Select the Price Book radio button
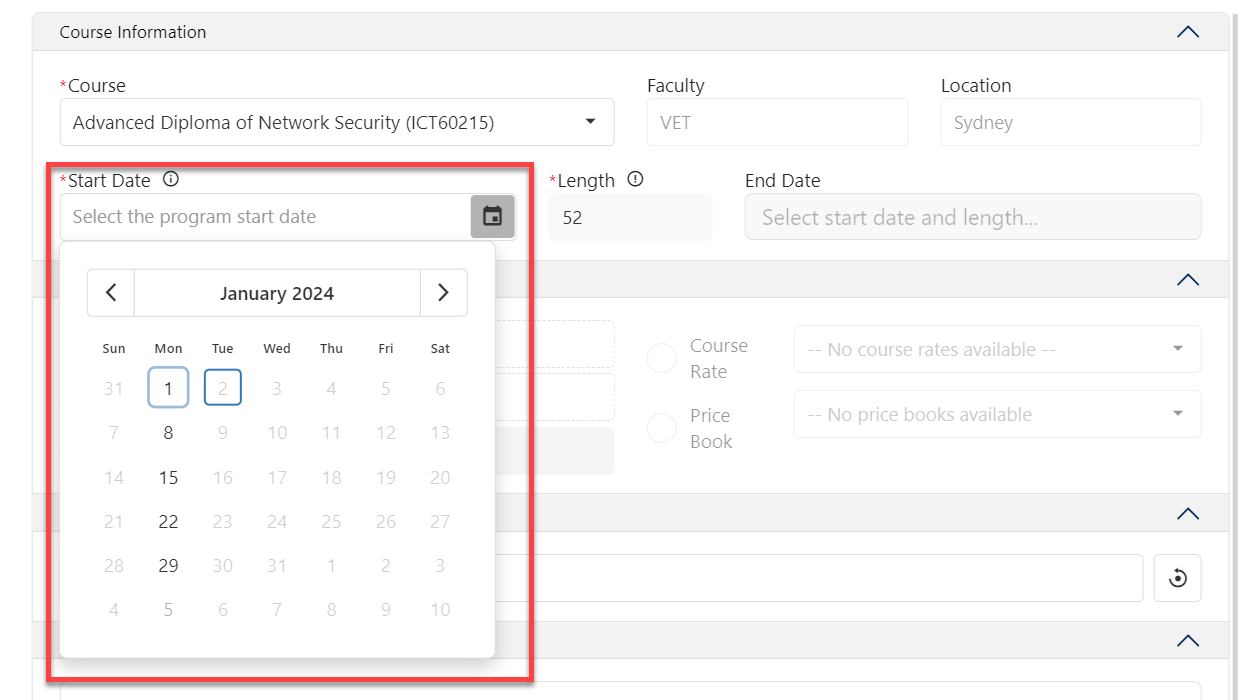This screenshot has height=700, width=1260. 662,428
